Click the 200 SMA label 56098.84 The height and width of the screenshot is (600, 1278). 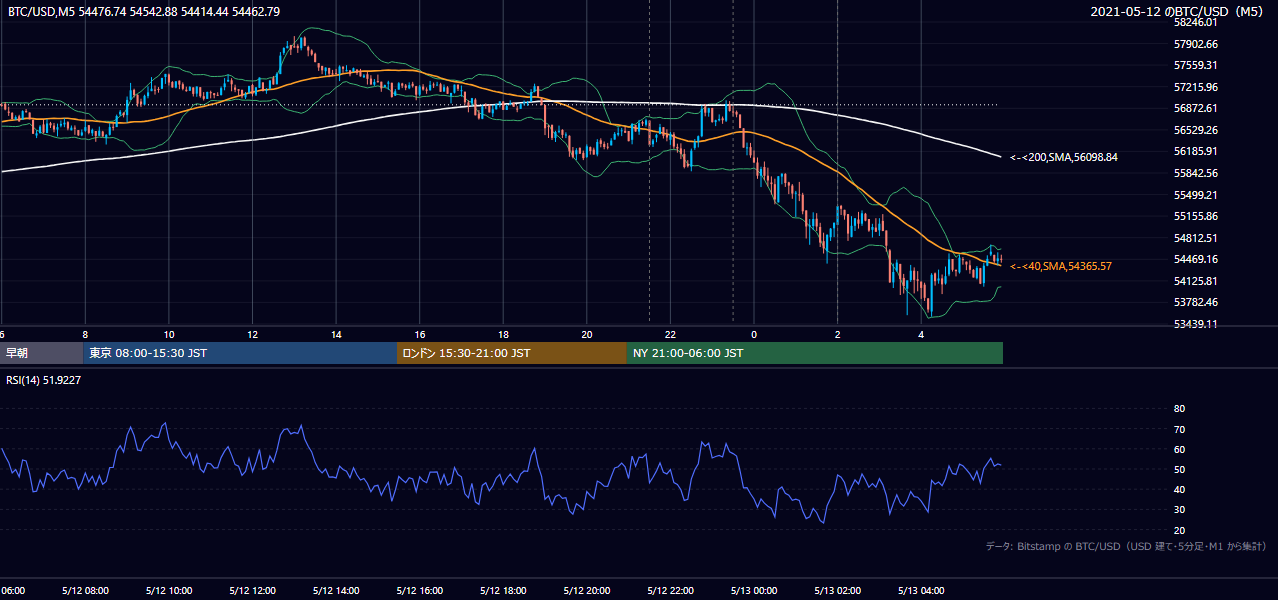click(x=1064, y=157)
